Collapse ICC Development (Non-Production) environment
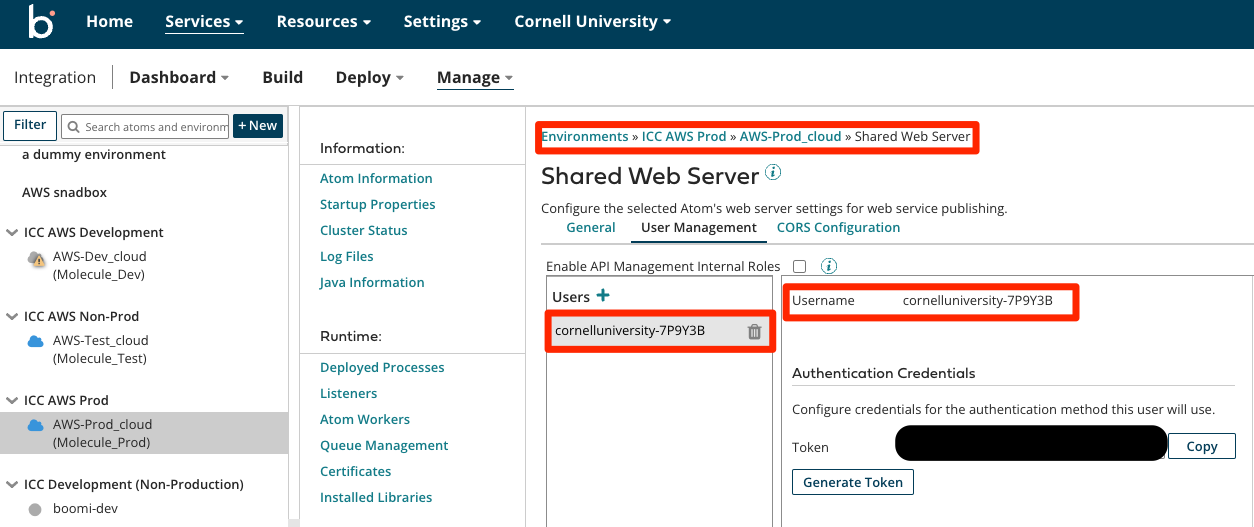The height and width of the screenshot is (527, 1254). (x=13, y=485)
